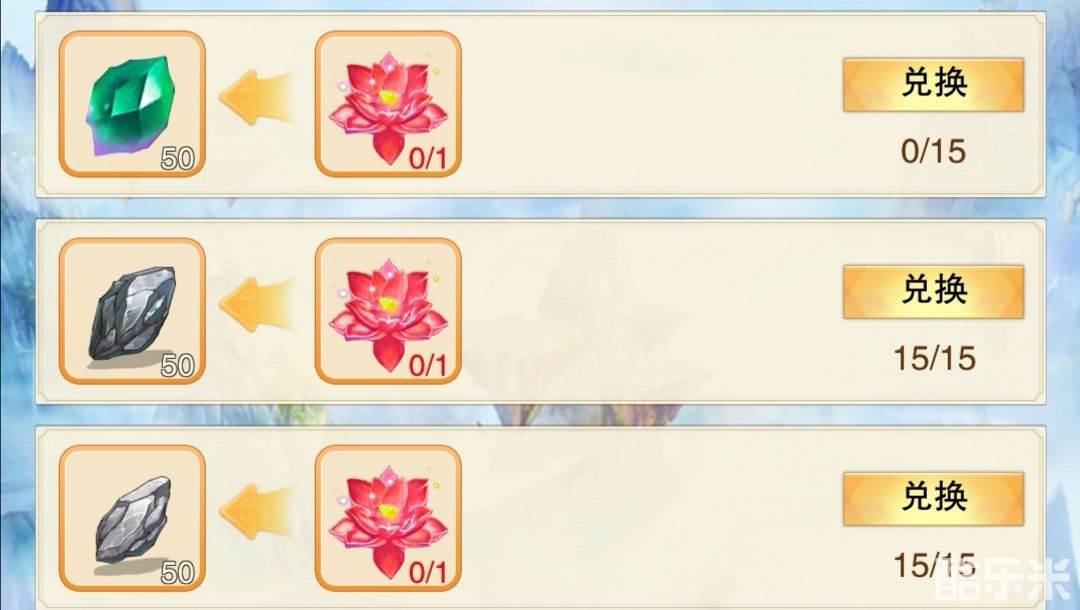Click the orange arrow pointing to dark ore
1080x610 pixels.
[256, 304]
